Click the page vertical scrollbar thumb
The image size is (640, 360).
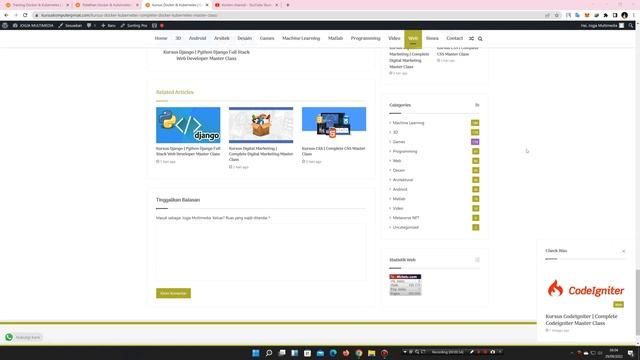[x=637, y=302]
